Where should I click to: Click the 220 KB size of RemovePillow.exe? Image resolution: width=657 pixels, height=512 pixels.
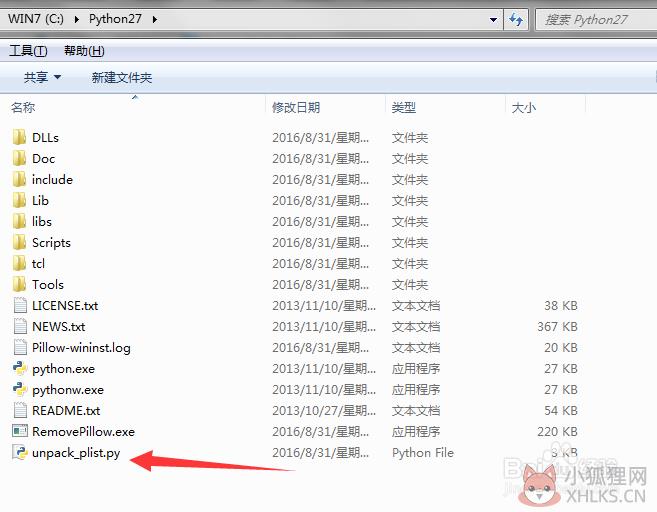(x=557, y=432)
